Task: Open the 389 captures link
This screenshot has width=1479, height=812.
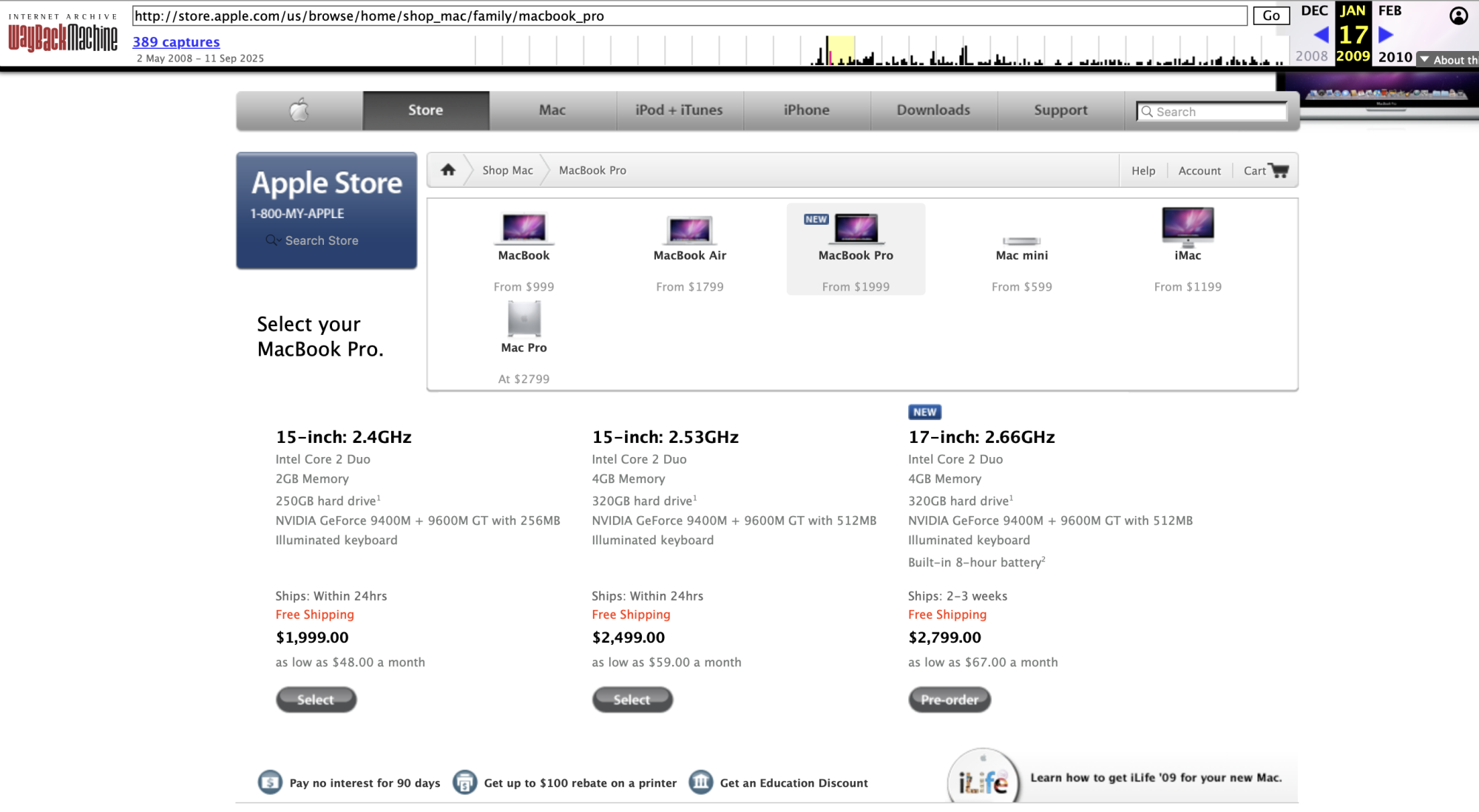Action: pyautogui.click(x=176, y=42)
